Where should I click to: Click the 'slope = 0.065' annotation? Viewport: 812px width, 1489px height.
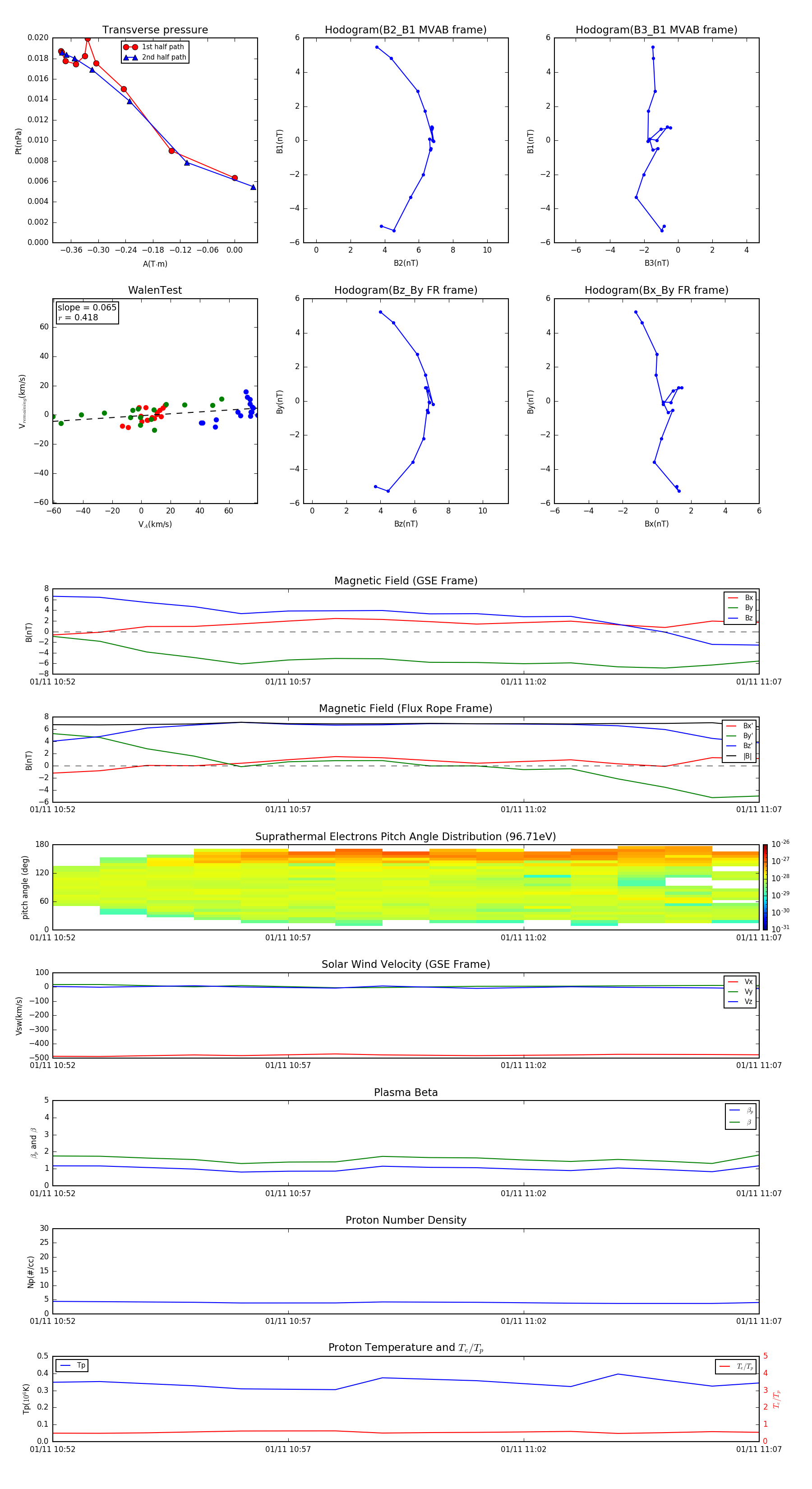tap(87, 308)
